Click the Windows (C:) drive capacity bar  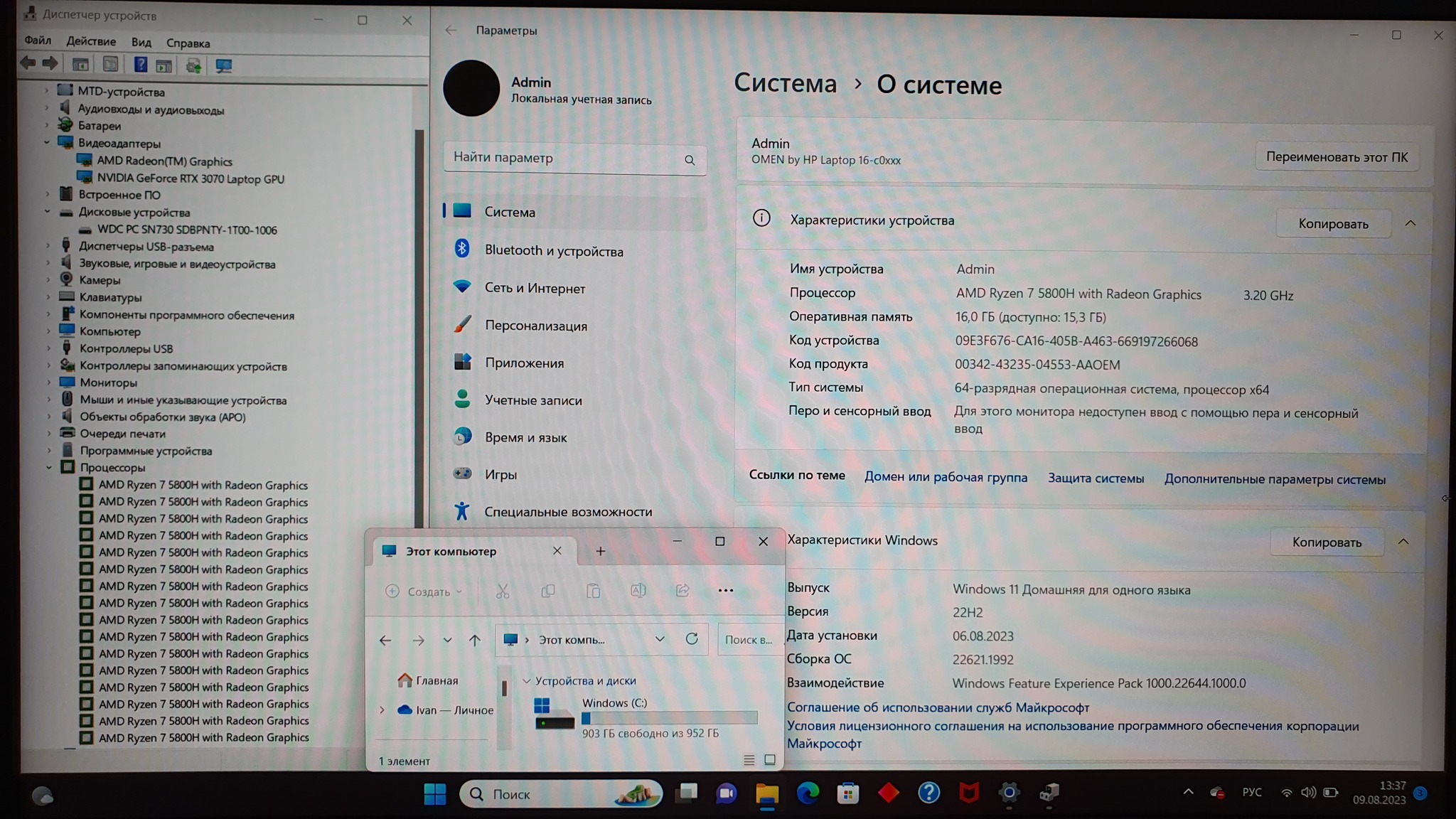point(669,718)
